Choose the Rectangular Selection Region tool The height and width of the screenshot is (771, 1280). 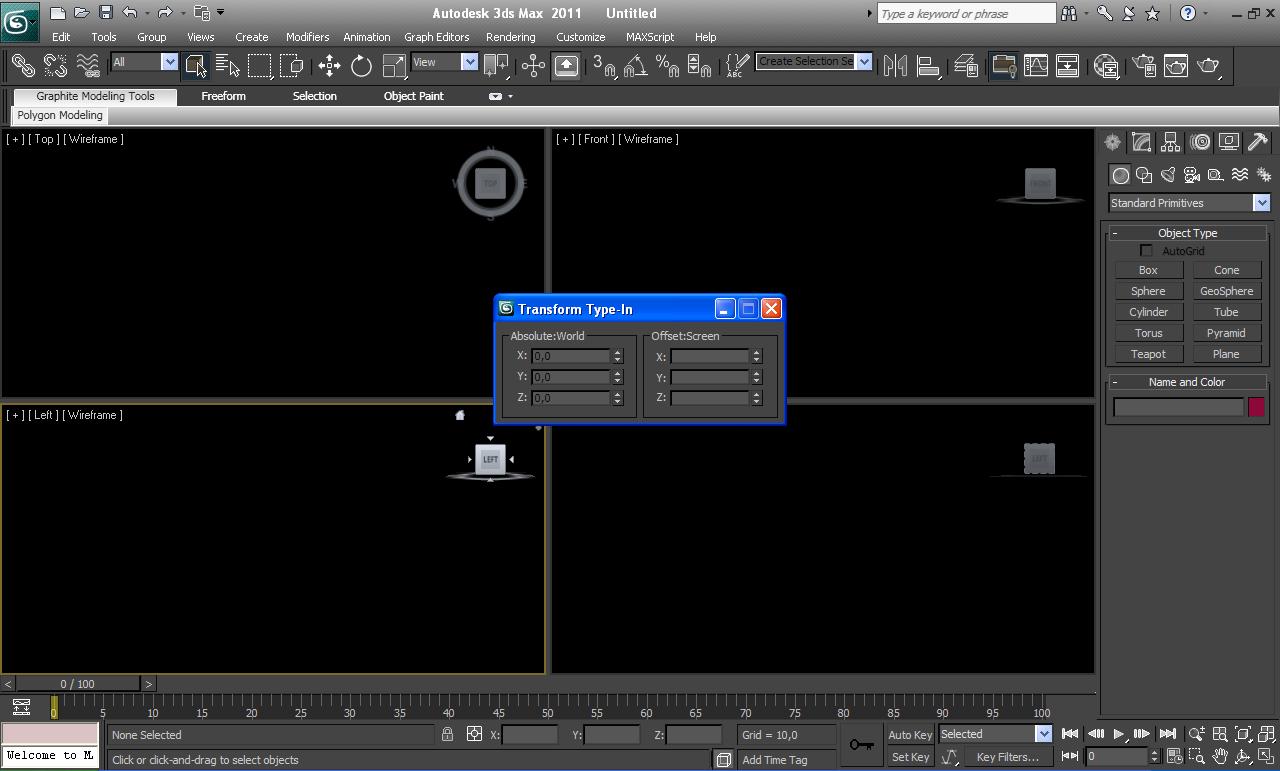(x=260, y=66)
